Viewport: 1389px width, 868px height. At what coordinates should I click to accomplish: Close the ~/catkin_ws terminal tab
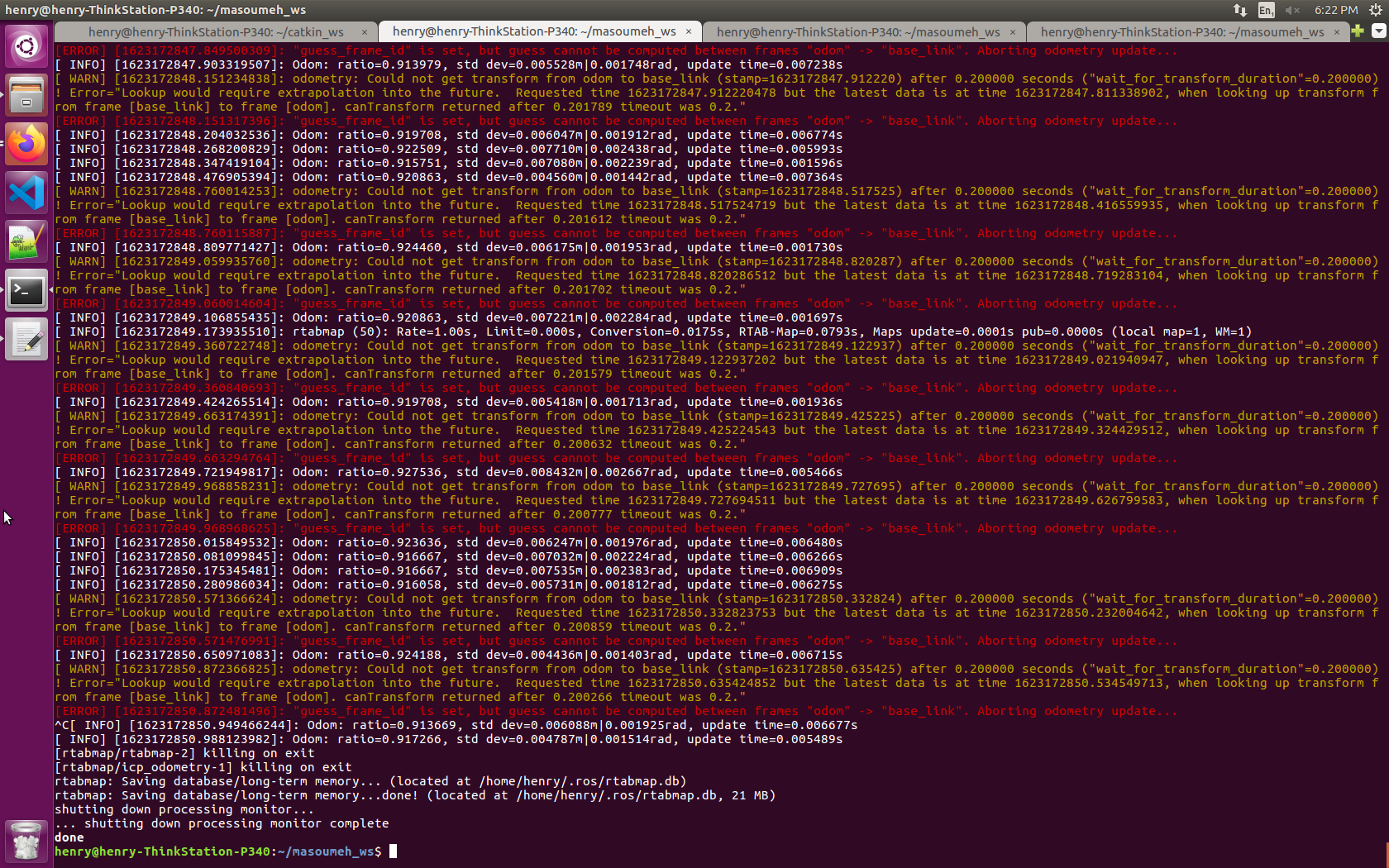pyautogui.click(x=365, y=32)
